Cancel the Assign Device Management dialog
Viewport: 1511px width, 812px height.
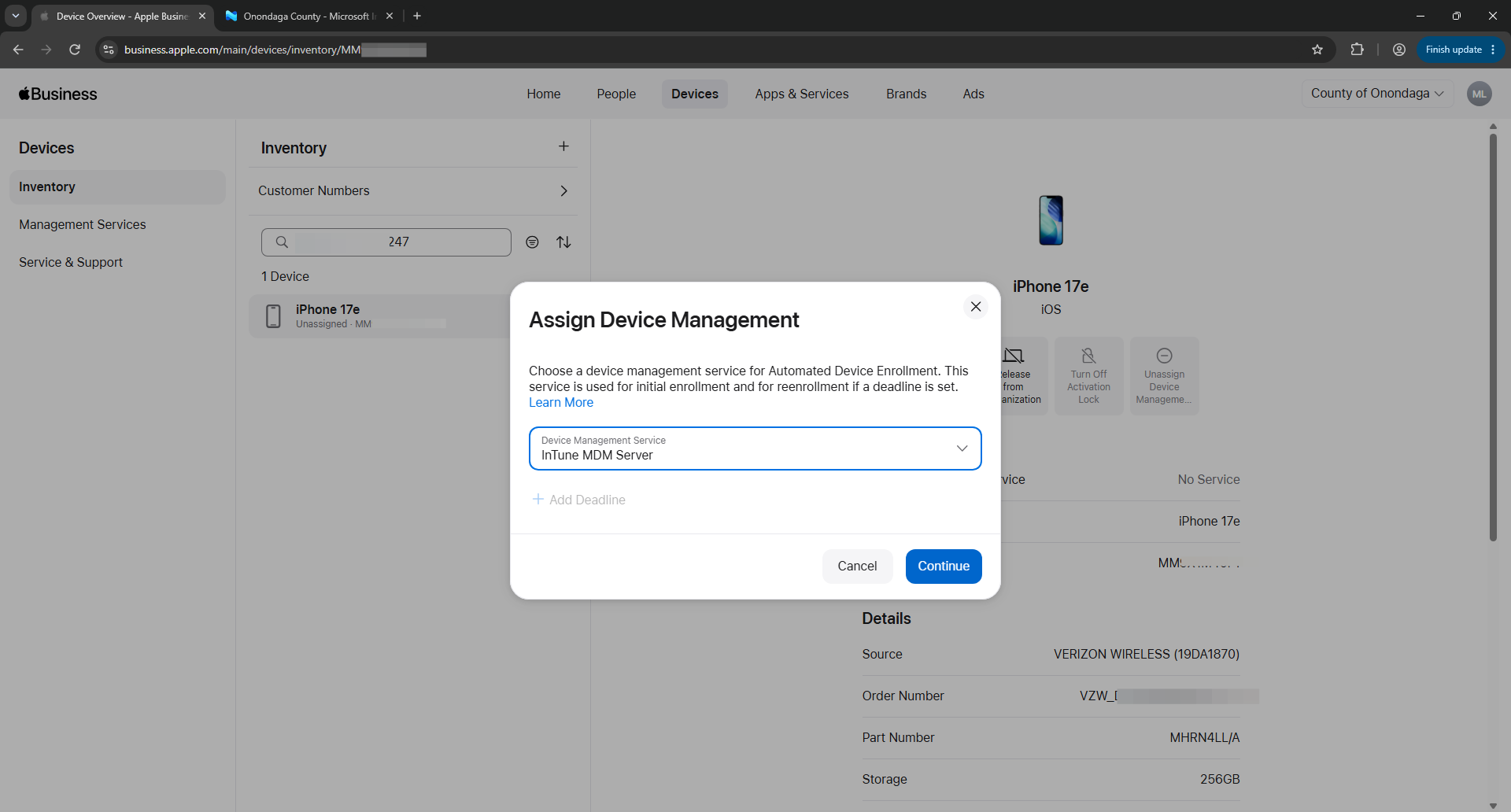pyautogui.click(x=857, y=567)
